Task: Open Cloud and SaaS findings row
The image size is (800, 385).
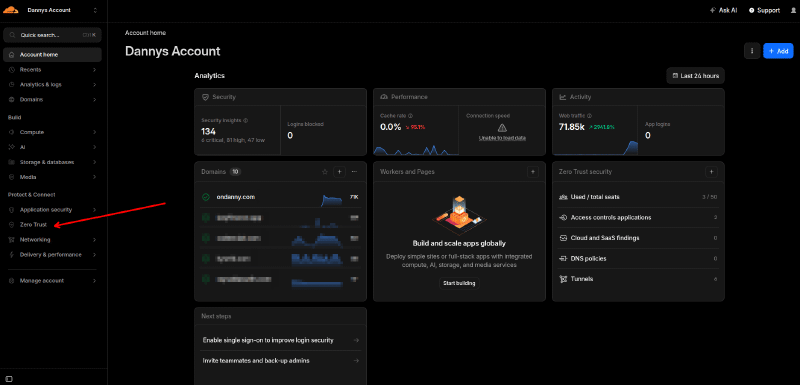Action: [x=638, y=238]
